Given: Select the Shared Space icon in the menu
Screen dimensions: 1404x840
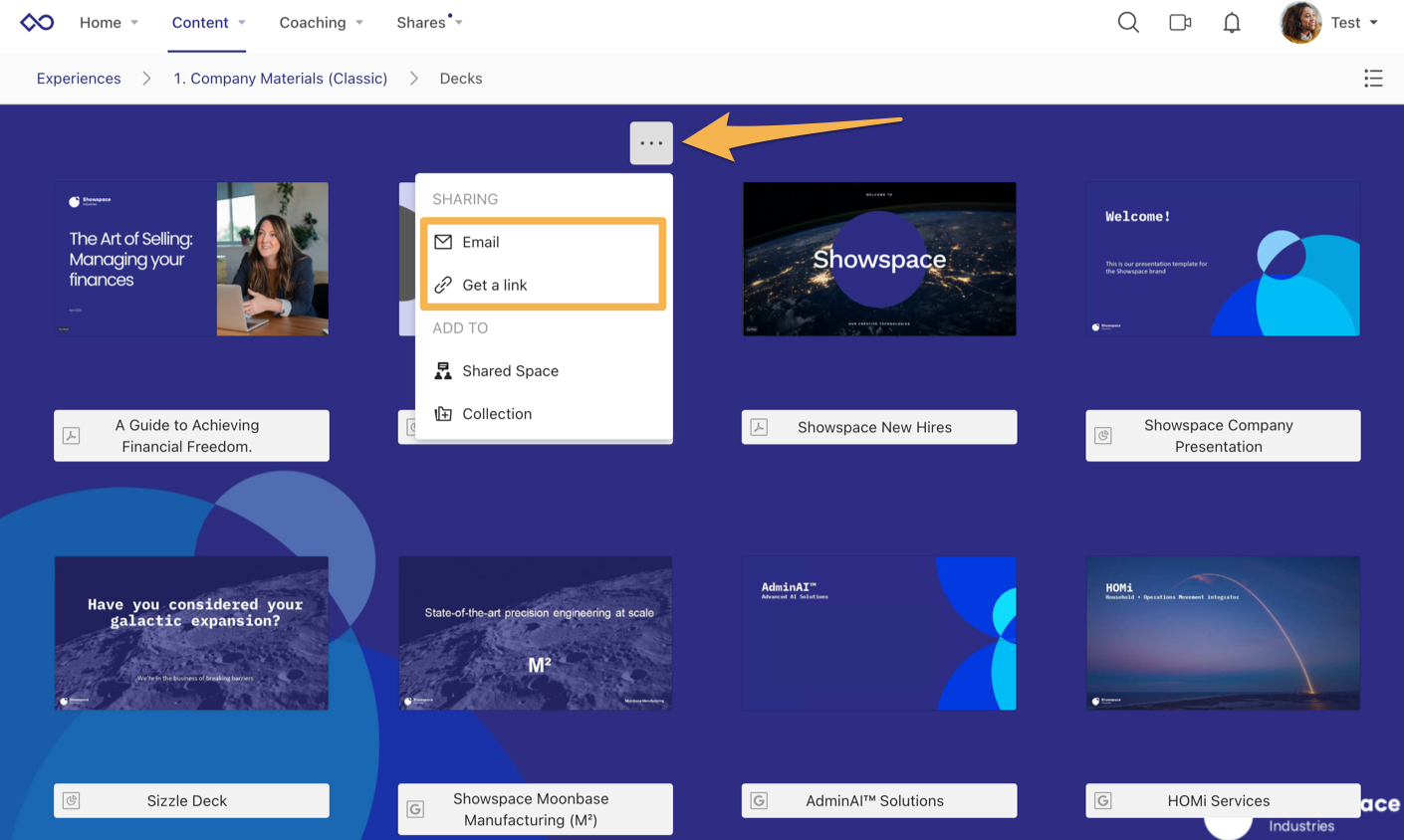Looking at the screenshot, I should click(442, 370).
